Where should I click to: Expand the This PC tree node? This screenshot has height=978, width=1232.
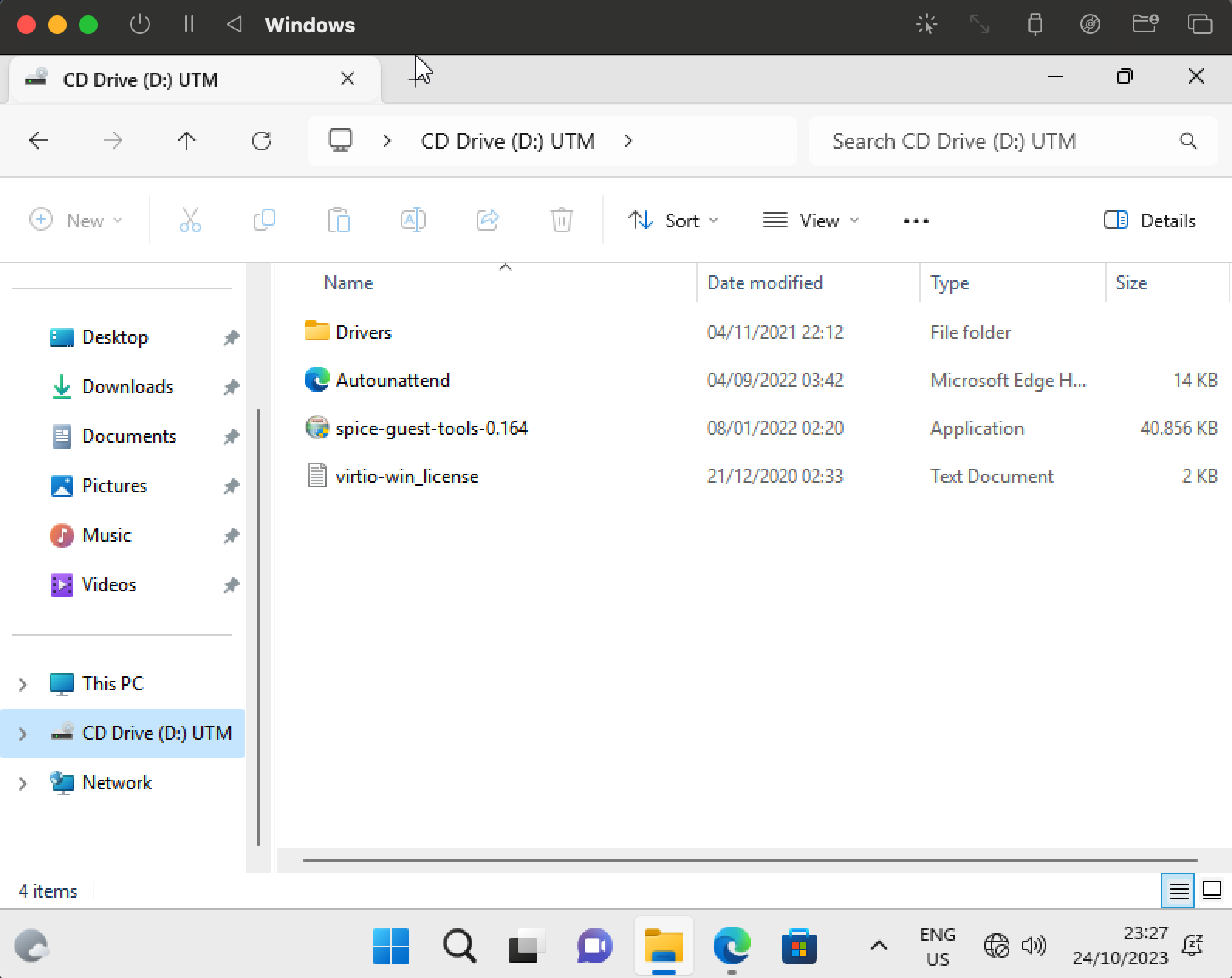[22, 684]
